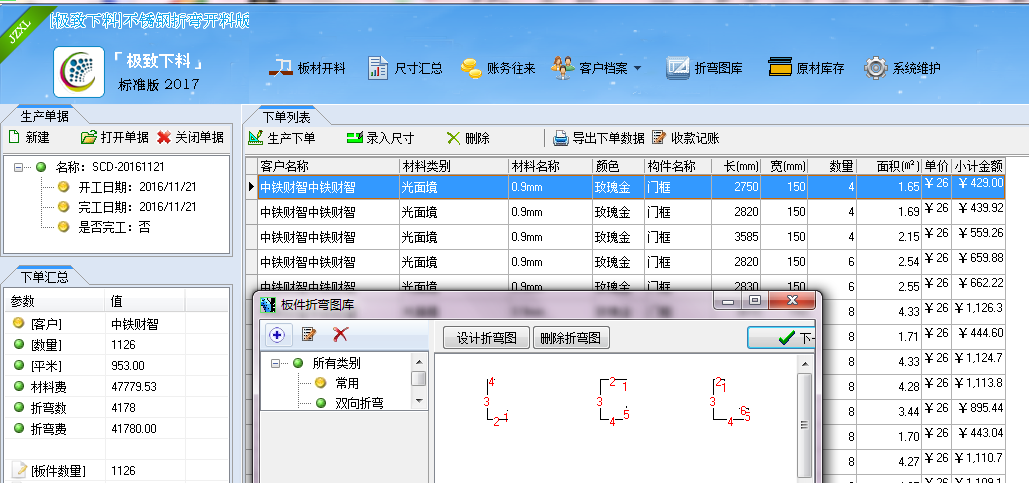Open 尺寸汇总 report icon
The image size is (1029, 483).
pos(378,68)
